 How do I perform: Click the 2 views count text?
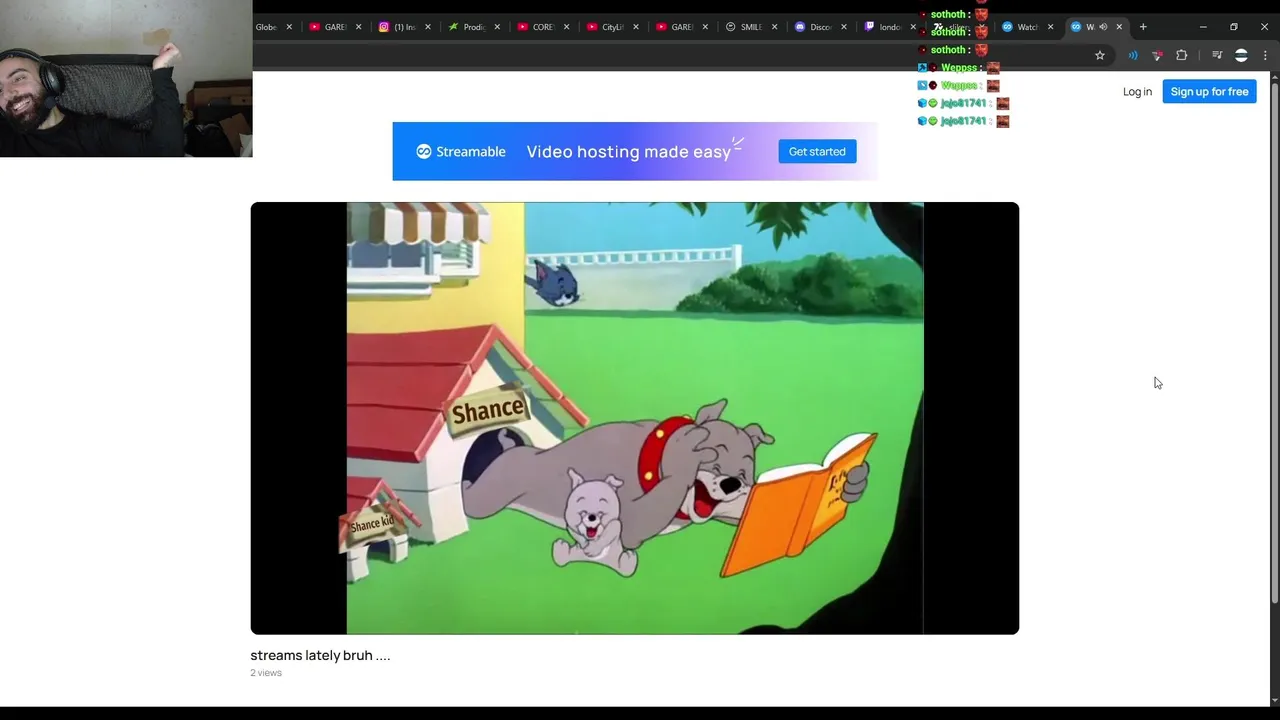point(266,673)
